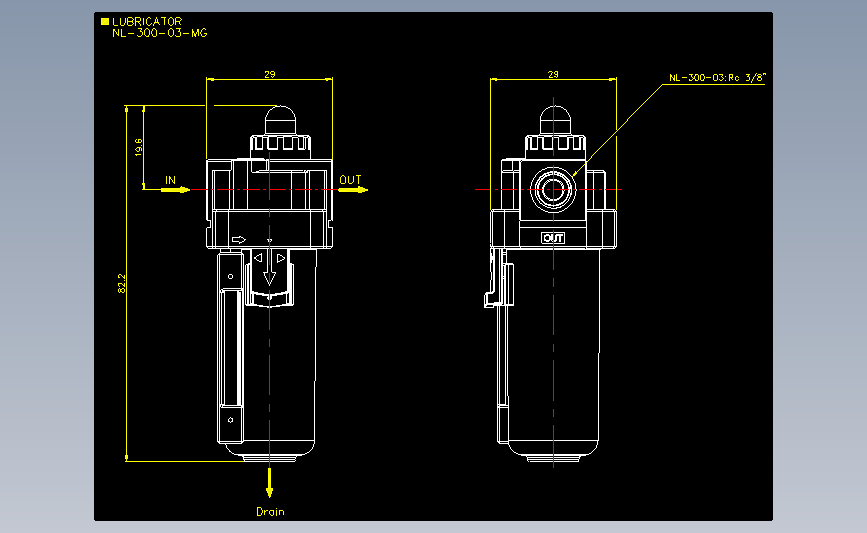867x533 pixels.
Task: Click the 29 dimension above left view
Action: (270, 74)
